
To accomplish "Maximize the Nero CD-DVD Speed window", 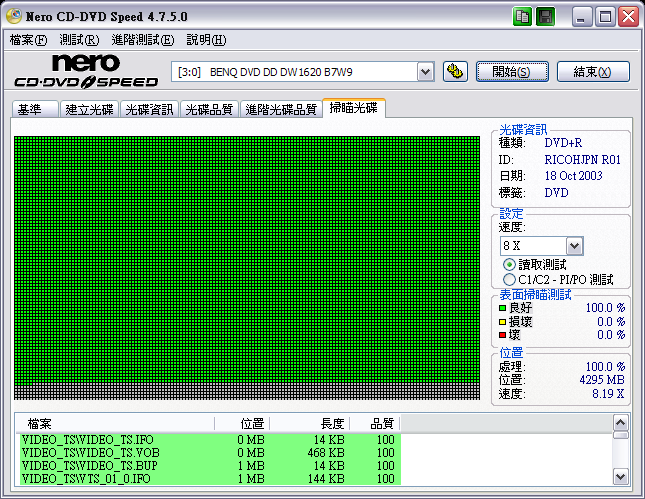I will 605,17.
